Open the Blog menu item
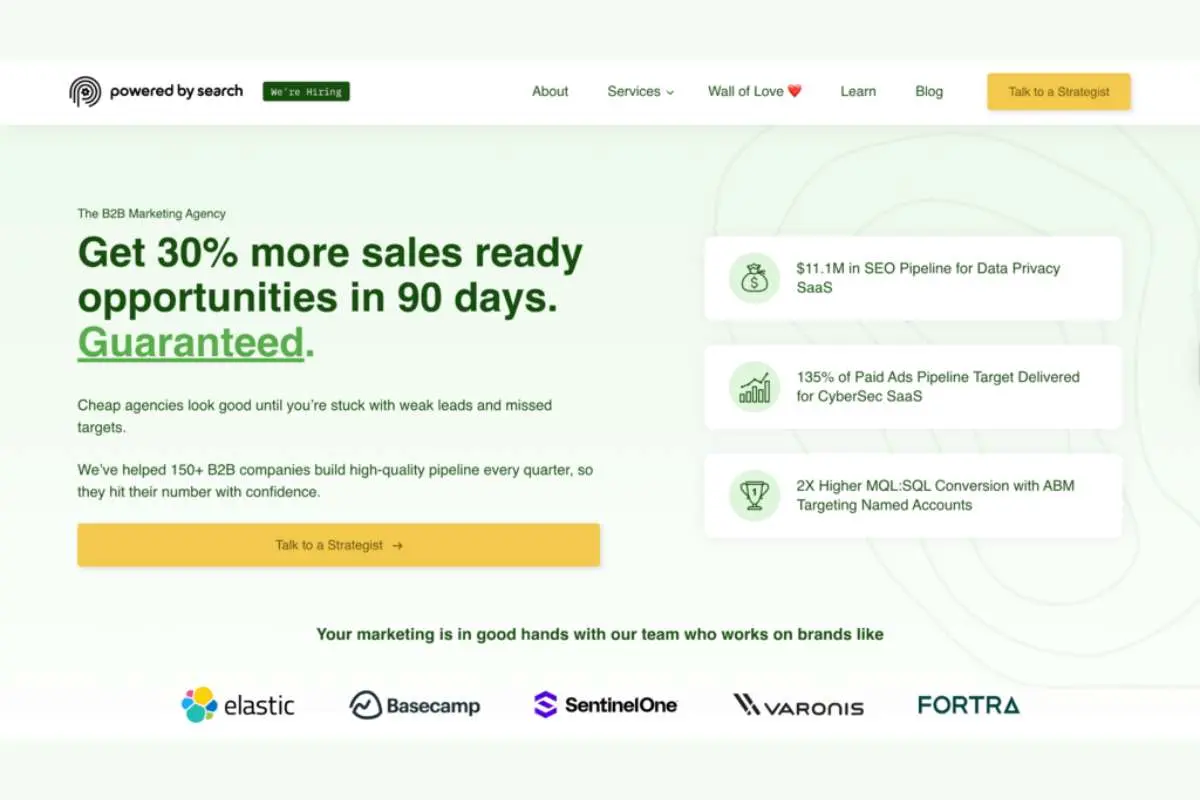Image resolution: width=1200 pixels, height=800 pixels. [x=929, y=91]
